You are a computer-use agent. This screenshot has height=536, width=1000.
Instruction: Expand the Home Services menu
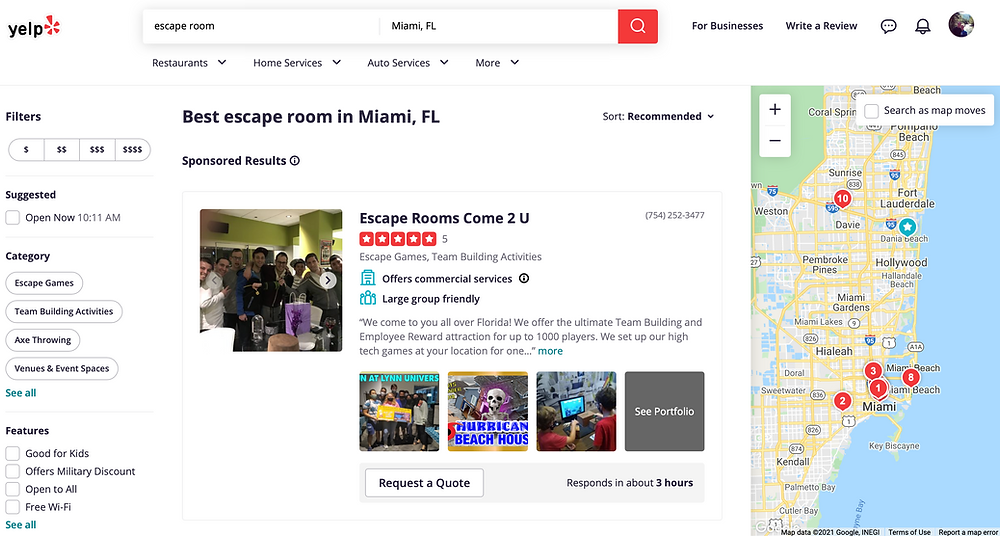point(297,63)
